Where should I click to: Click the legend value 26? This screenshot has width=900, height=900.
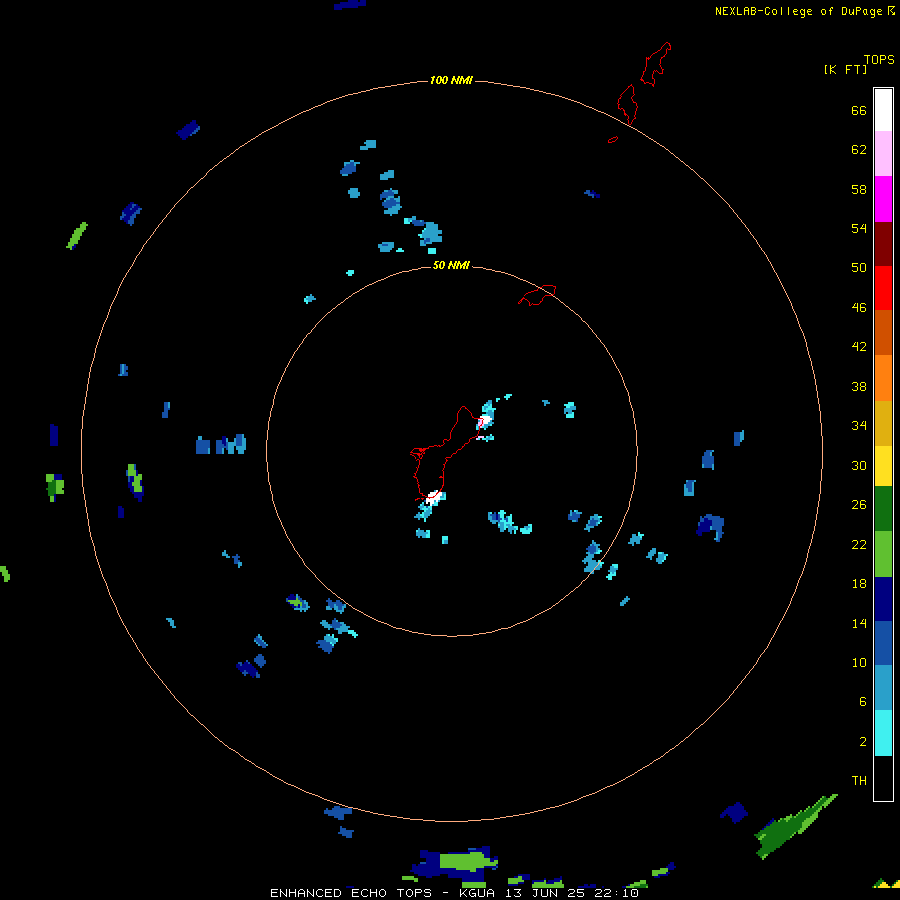pyautogui.click(x=859, y=505)
